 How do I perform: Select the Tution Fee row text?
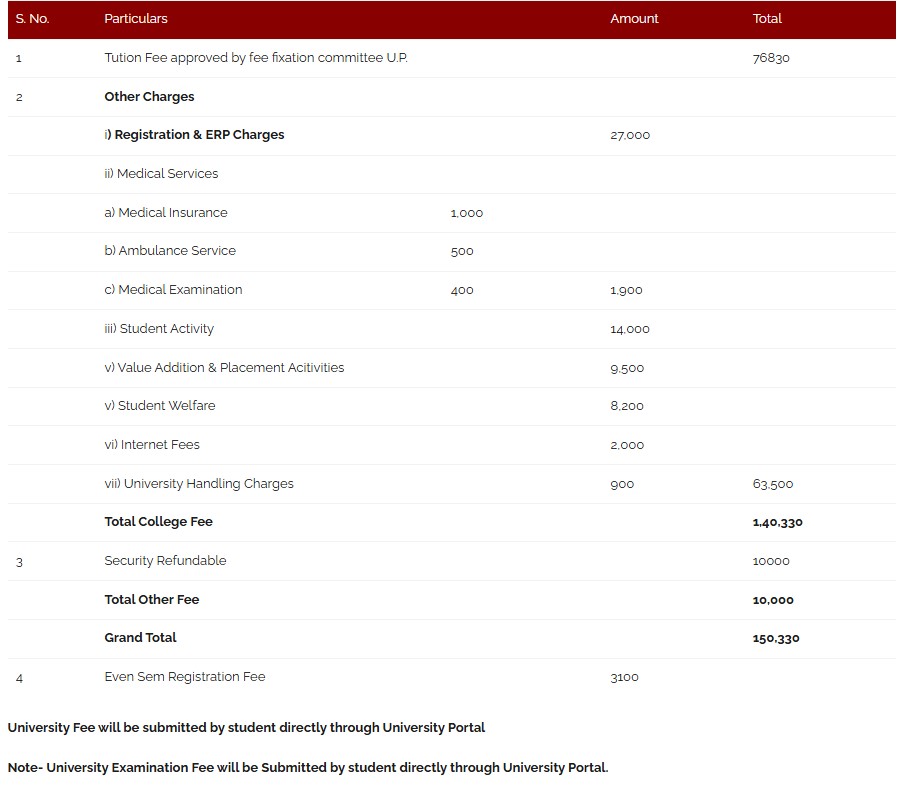(256, 58)
